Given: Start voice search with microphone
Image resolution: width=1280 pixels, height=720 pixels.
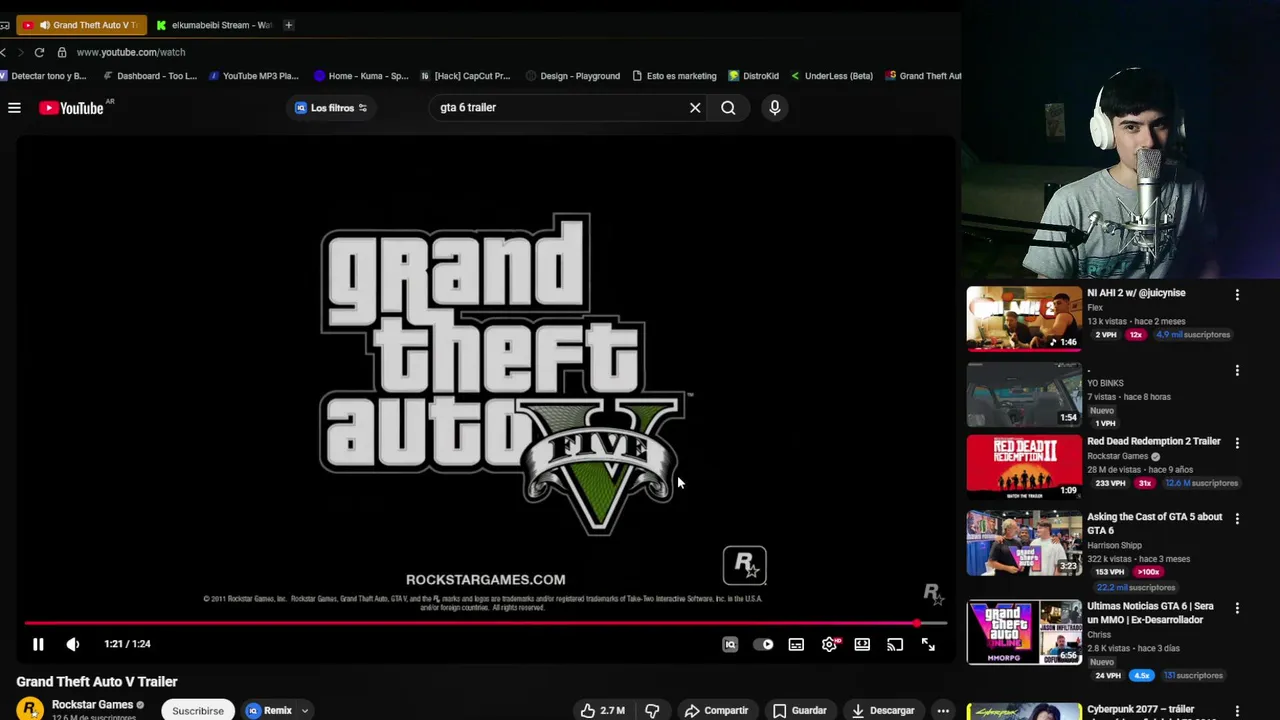Looking at the screenshot, I should pos(774,108).
